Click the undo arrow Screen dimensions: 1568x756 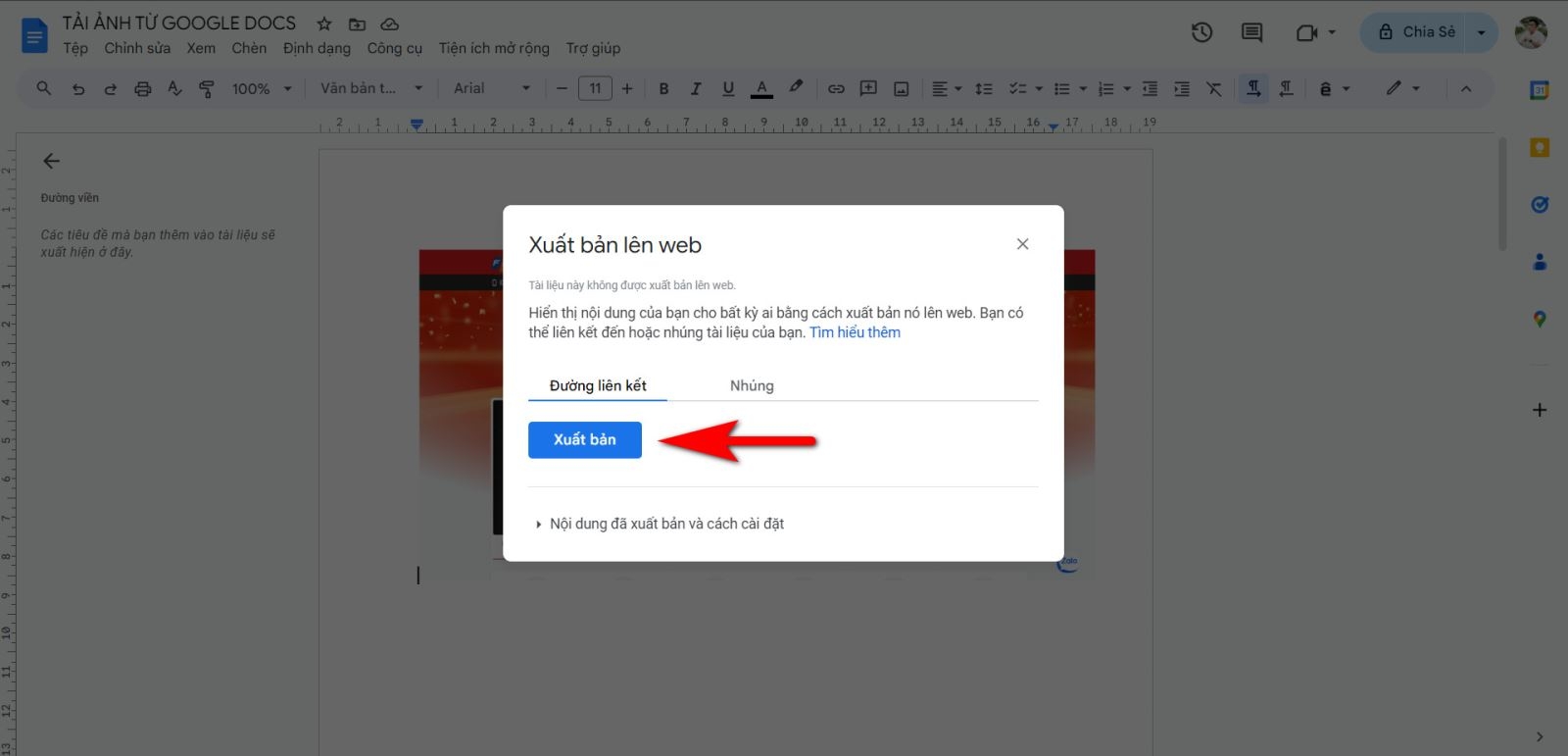[x=77, y=88]
